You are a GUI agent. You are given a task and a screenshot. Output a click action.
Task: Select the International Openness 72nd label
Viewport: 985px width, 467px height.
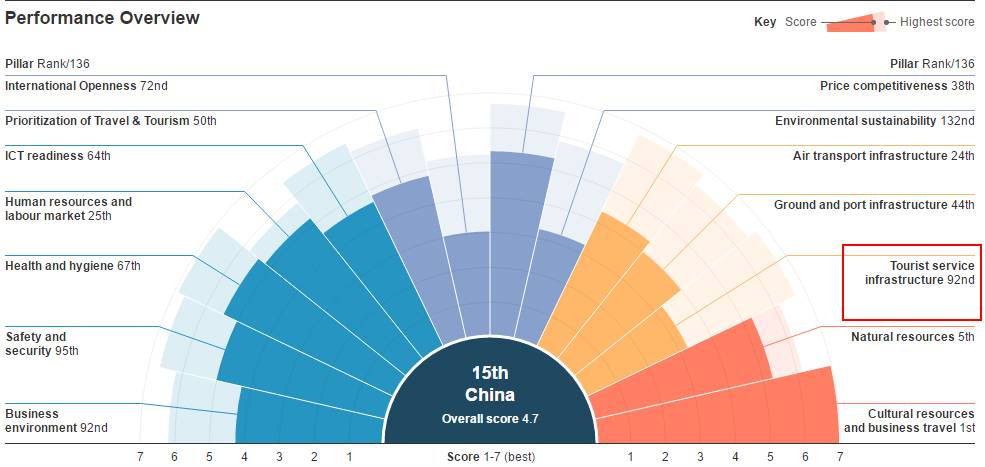point(87,85)
